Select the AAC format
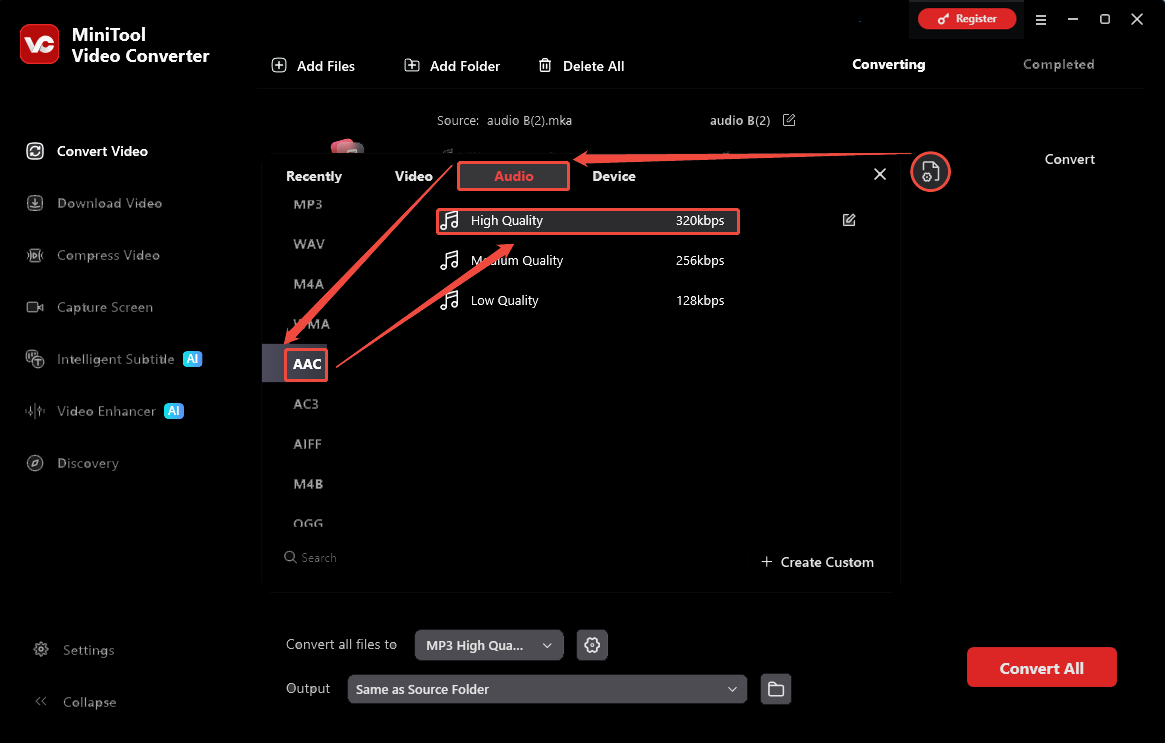 tap(306, 364)
